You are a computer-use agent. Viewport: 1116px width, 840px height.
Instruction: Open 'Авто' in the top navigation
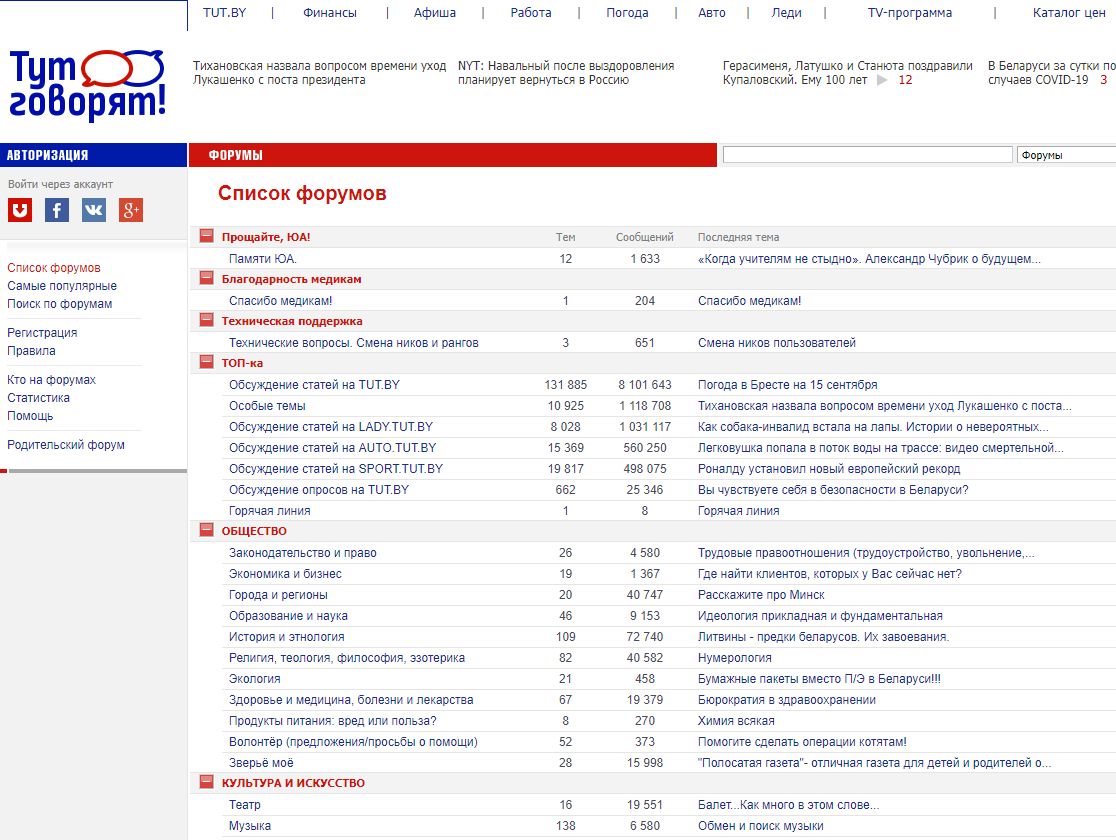pos(712,13)
